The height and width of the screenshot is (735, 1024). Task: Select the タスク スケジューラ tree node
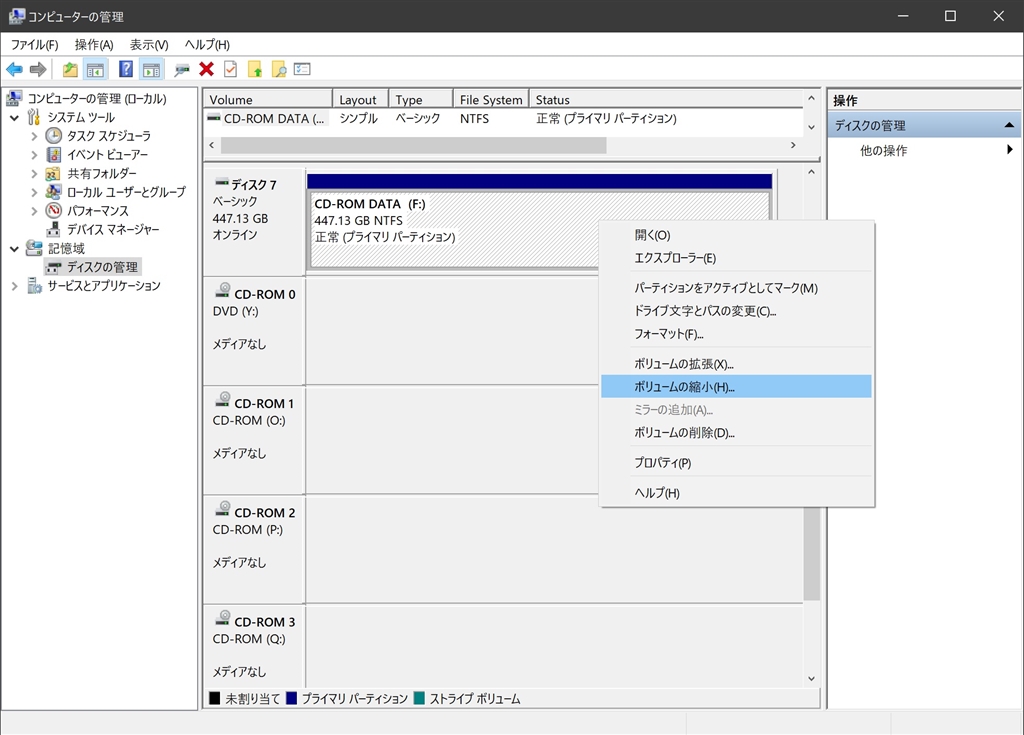(x=108, y=136)
